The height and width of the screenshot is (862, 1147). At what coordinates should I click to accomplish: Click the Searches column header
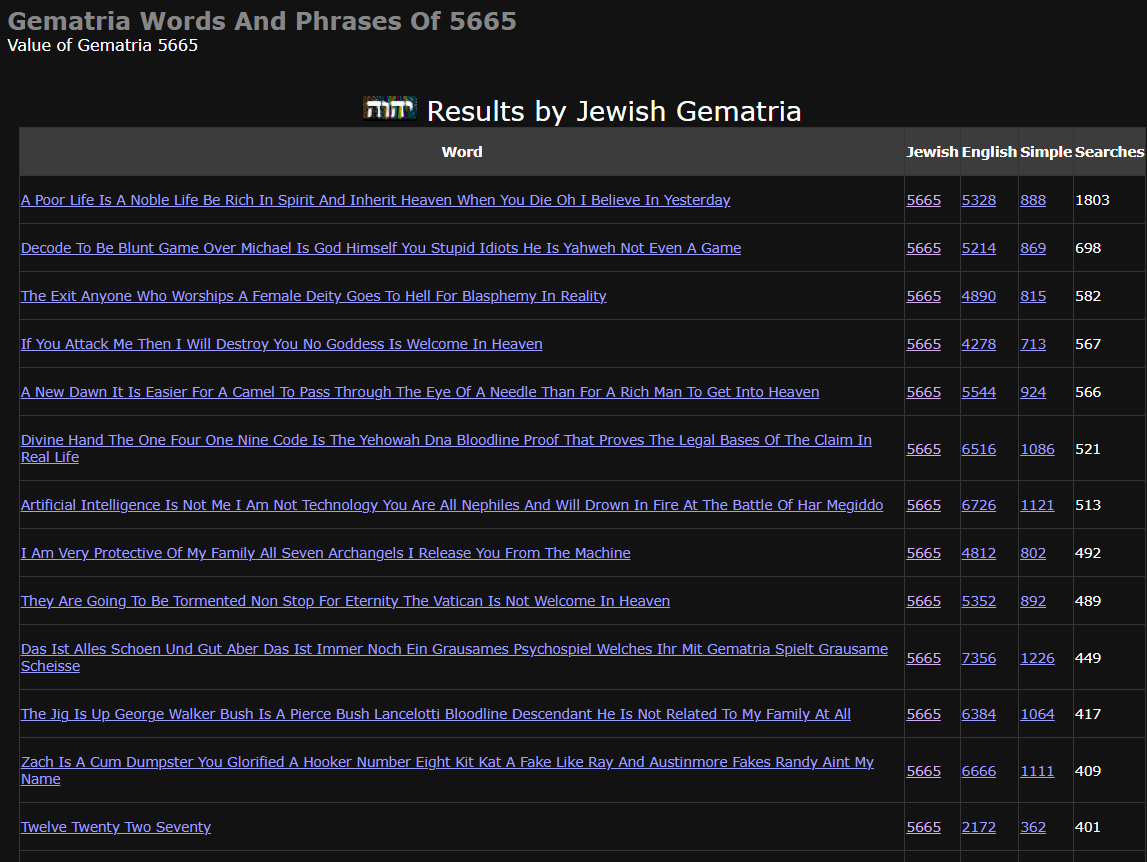1109,151
